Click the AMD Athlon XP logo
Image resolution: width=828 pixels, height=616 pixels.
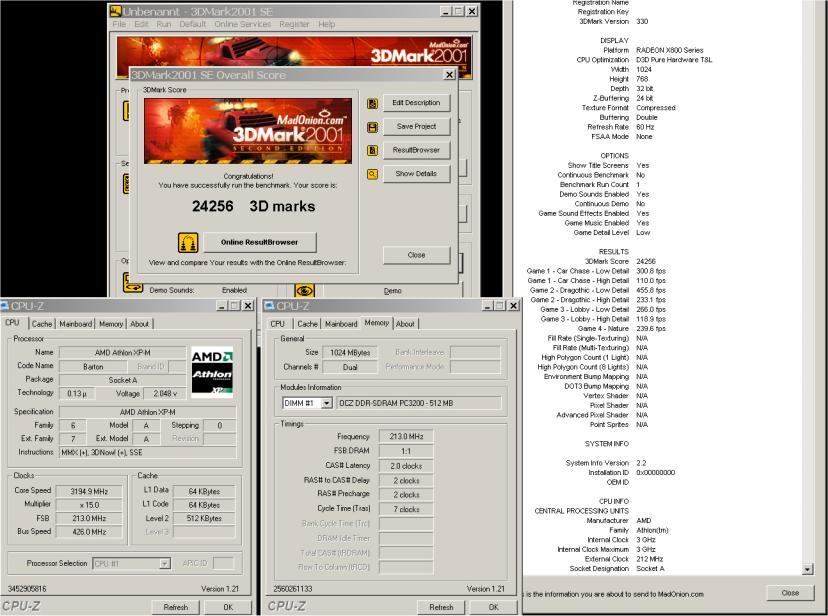click(x=212, y=372)
